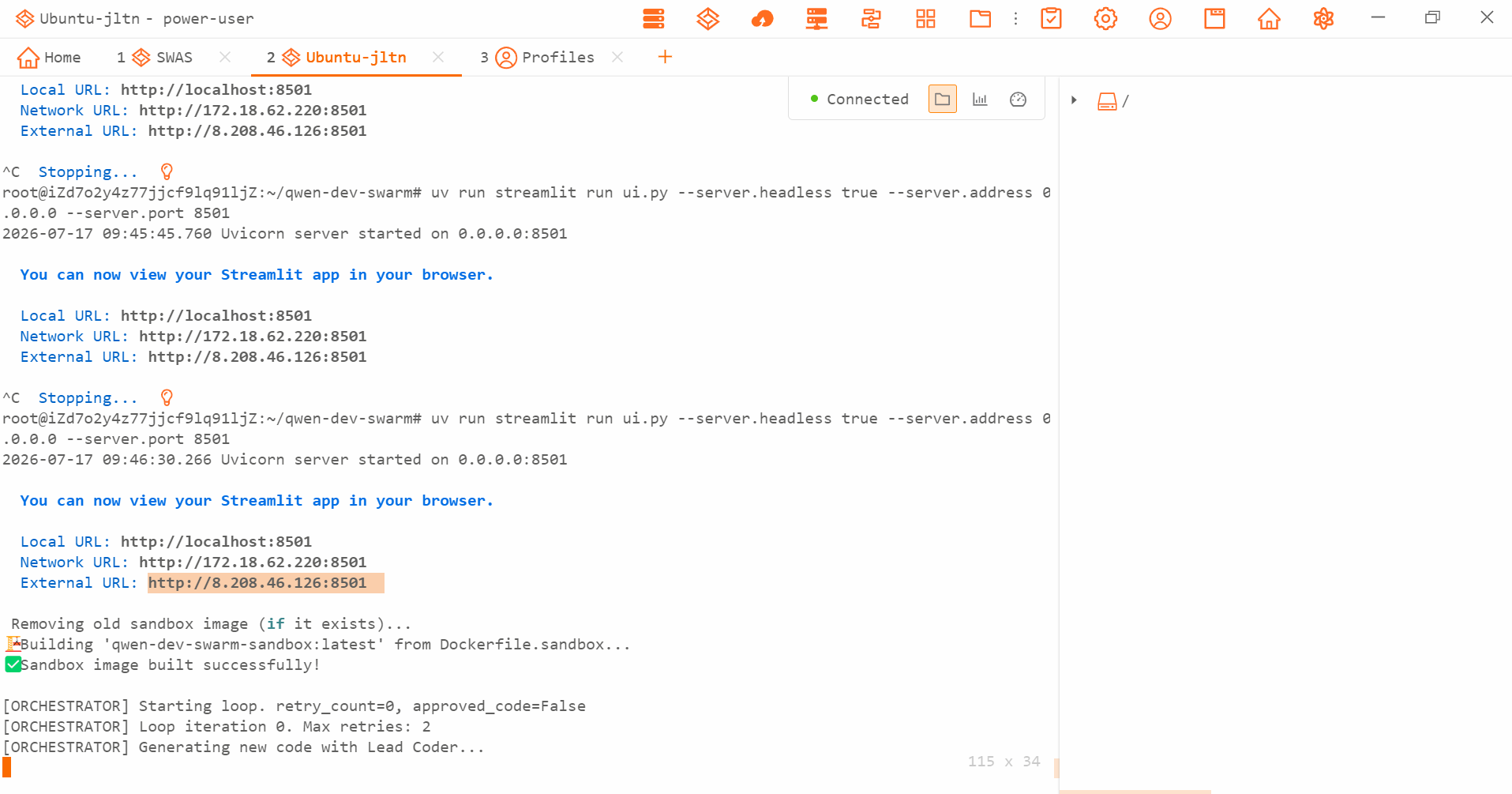Expand the root directory tree arrow

click(x=1074, y=100)
